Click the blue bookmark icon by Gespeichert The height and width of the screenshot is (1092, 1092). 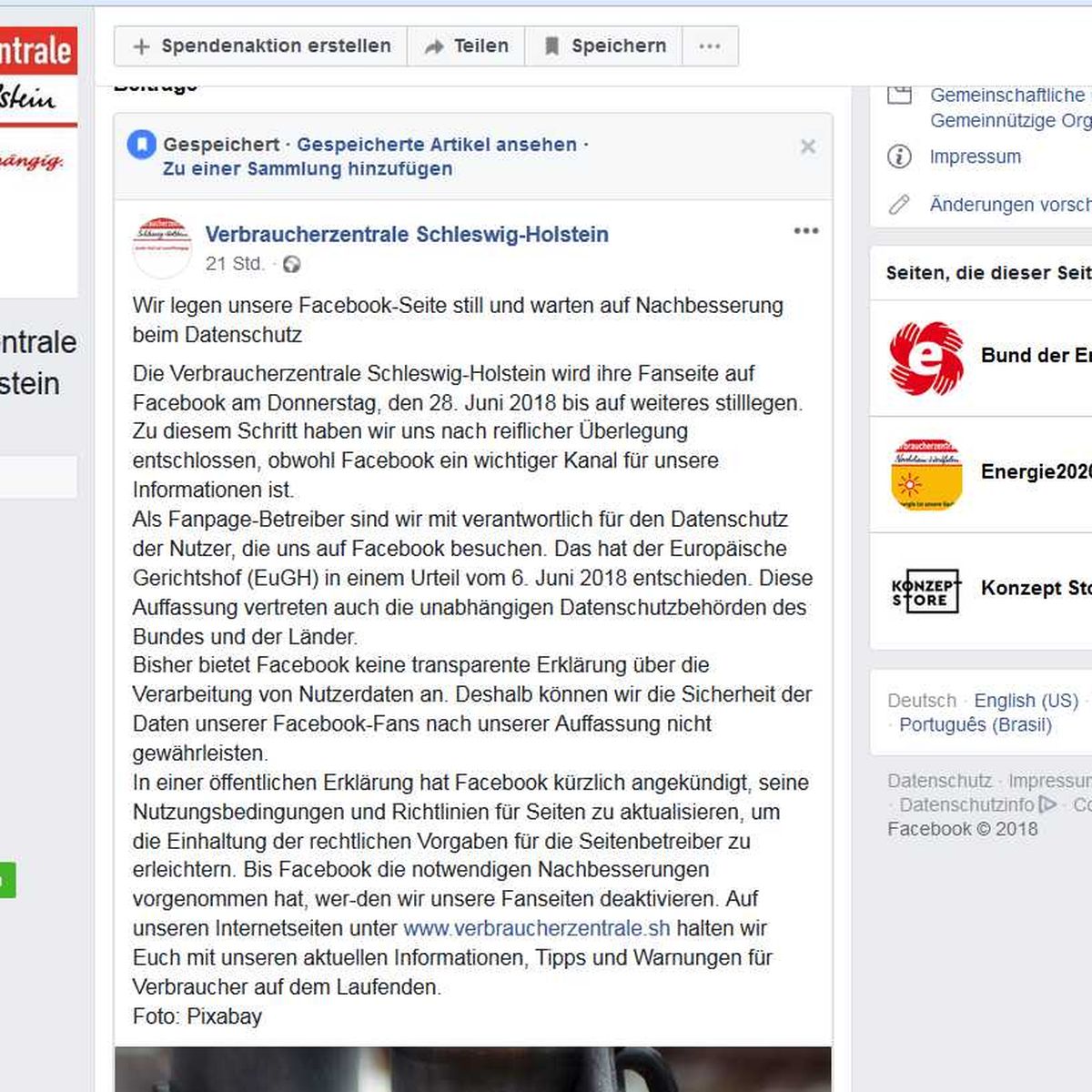point(141,144)
